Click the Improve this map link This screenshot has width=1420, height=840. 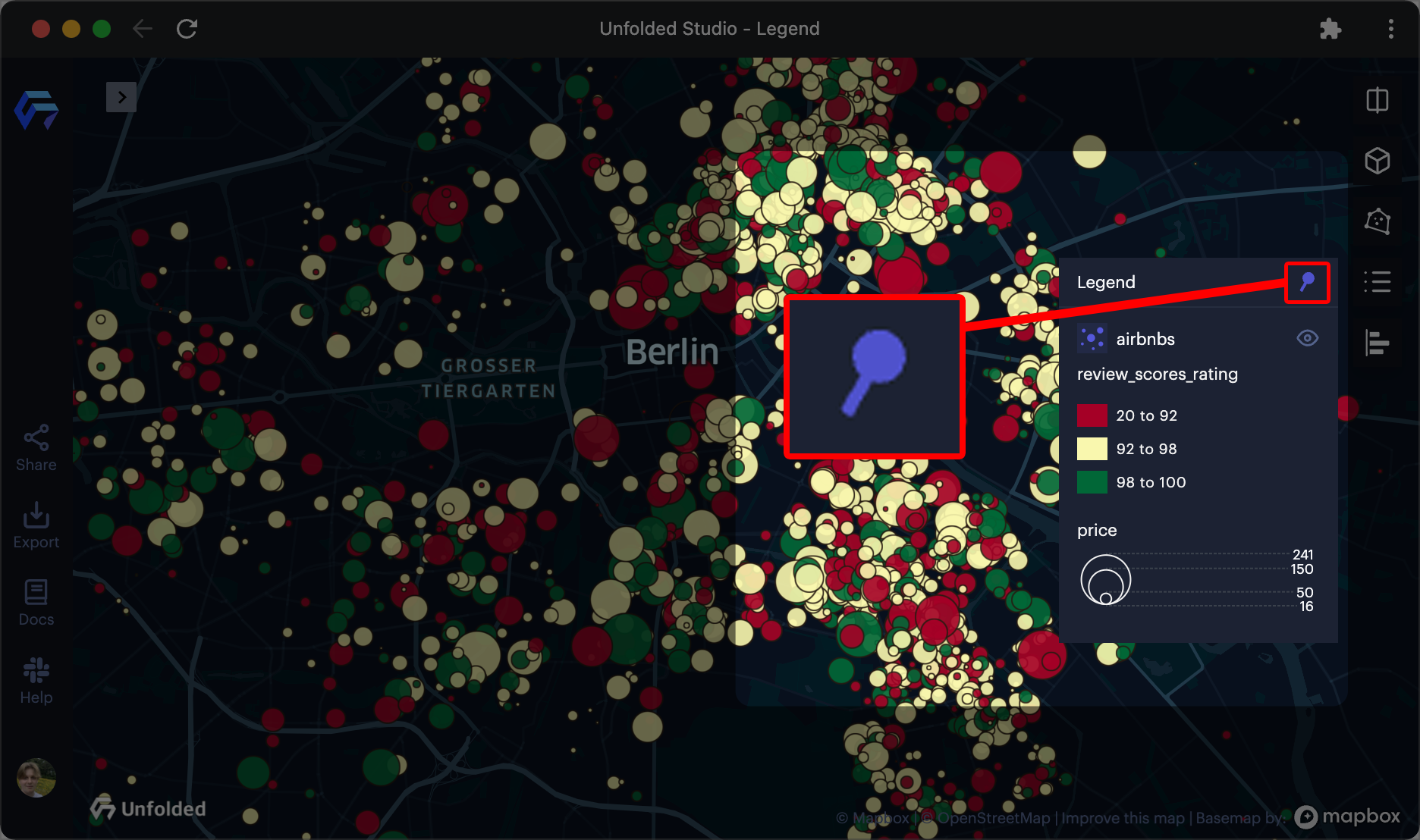click(x=1123, y=818)
